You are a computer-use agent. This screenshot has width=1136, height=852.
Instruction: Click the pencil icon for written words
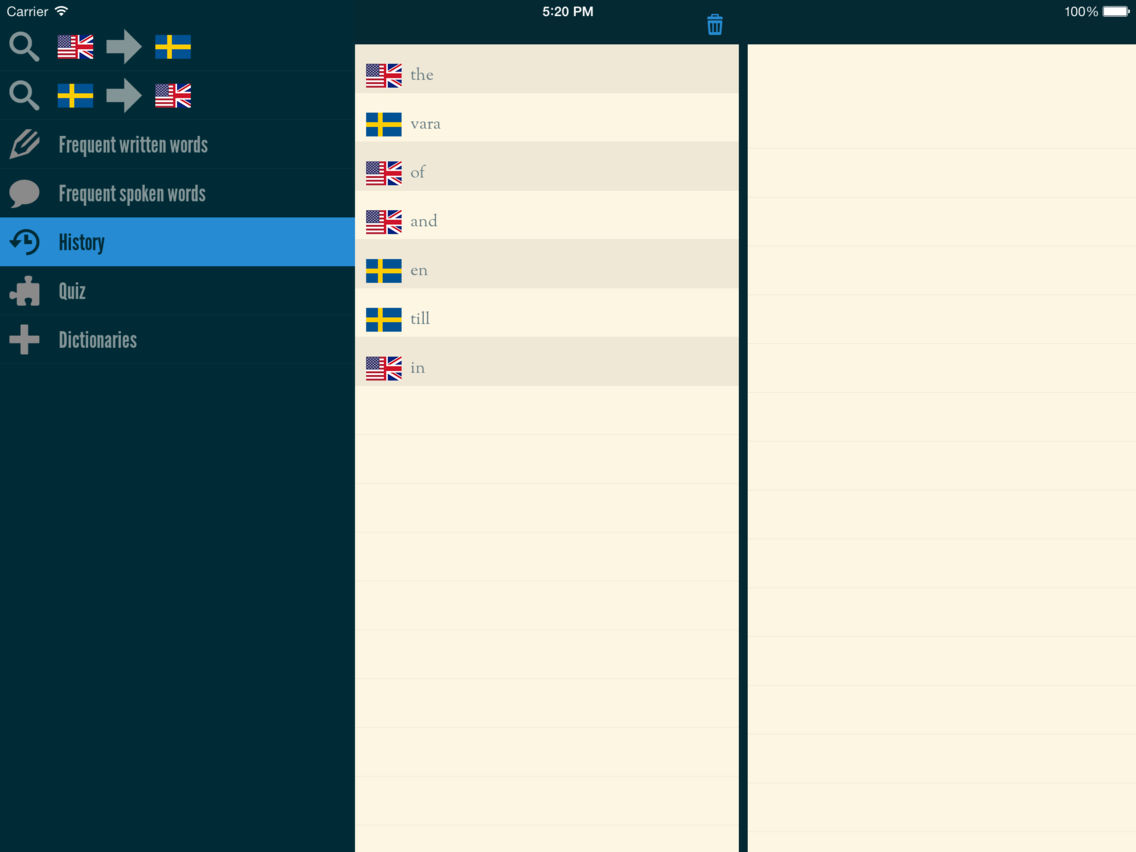[25, 144]
